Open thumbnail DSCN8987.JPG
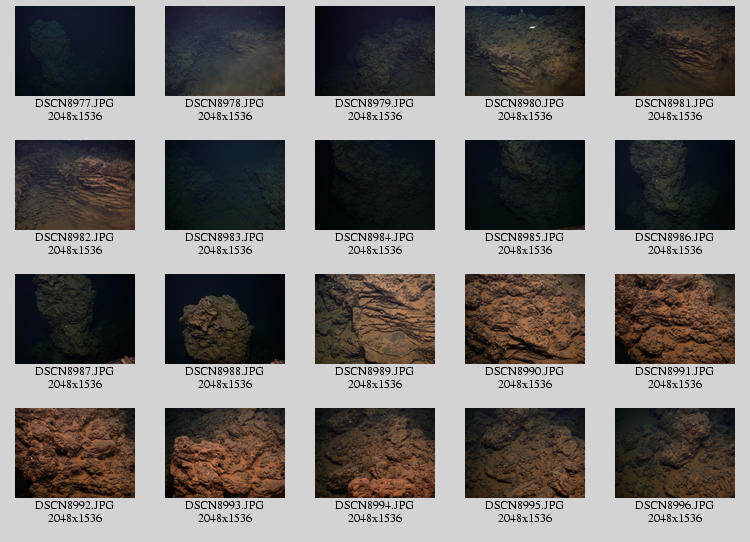Viewport: 750px width, 542px height. click(x=75, y=319)
